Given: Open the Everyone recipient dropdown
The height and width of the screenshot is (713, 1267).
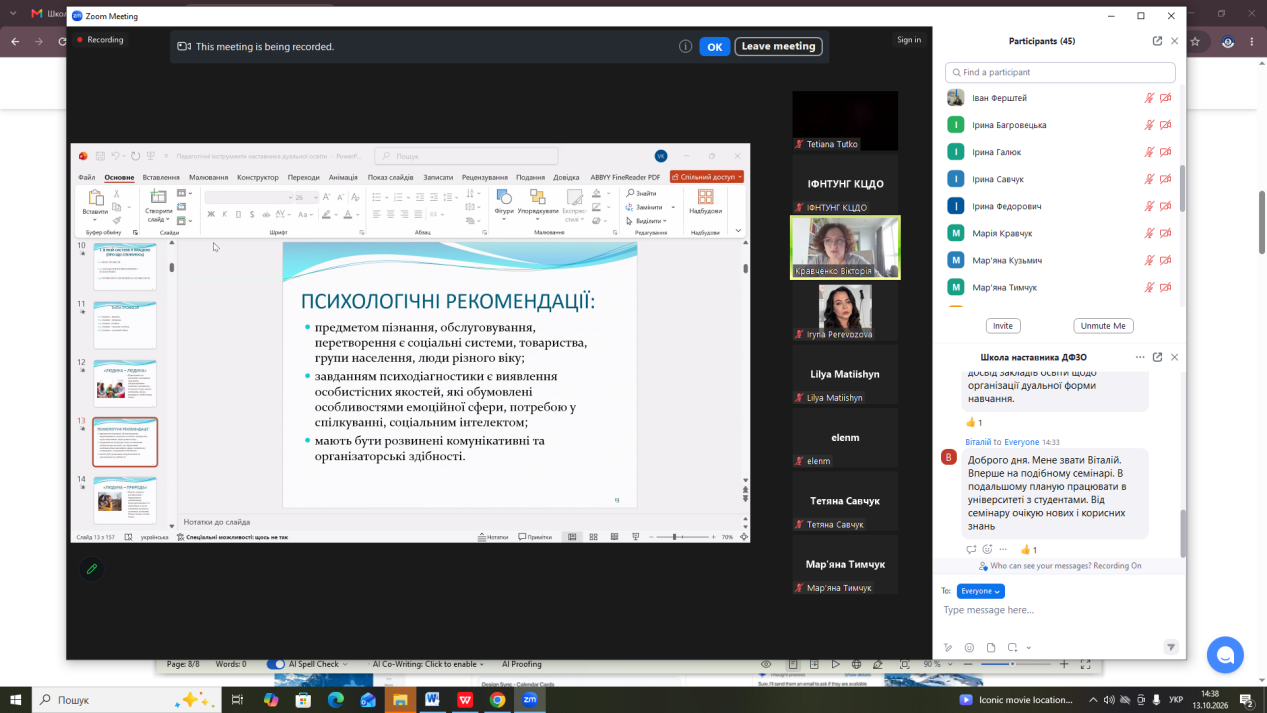Looking at the screenshot, I should pos(980,591).
